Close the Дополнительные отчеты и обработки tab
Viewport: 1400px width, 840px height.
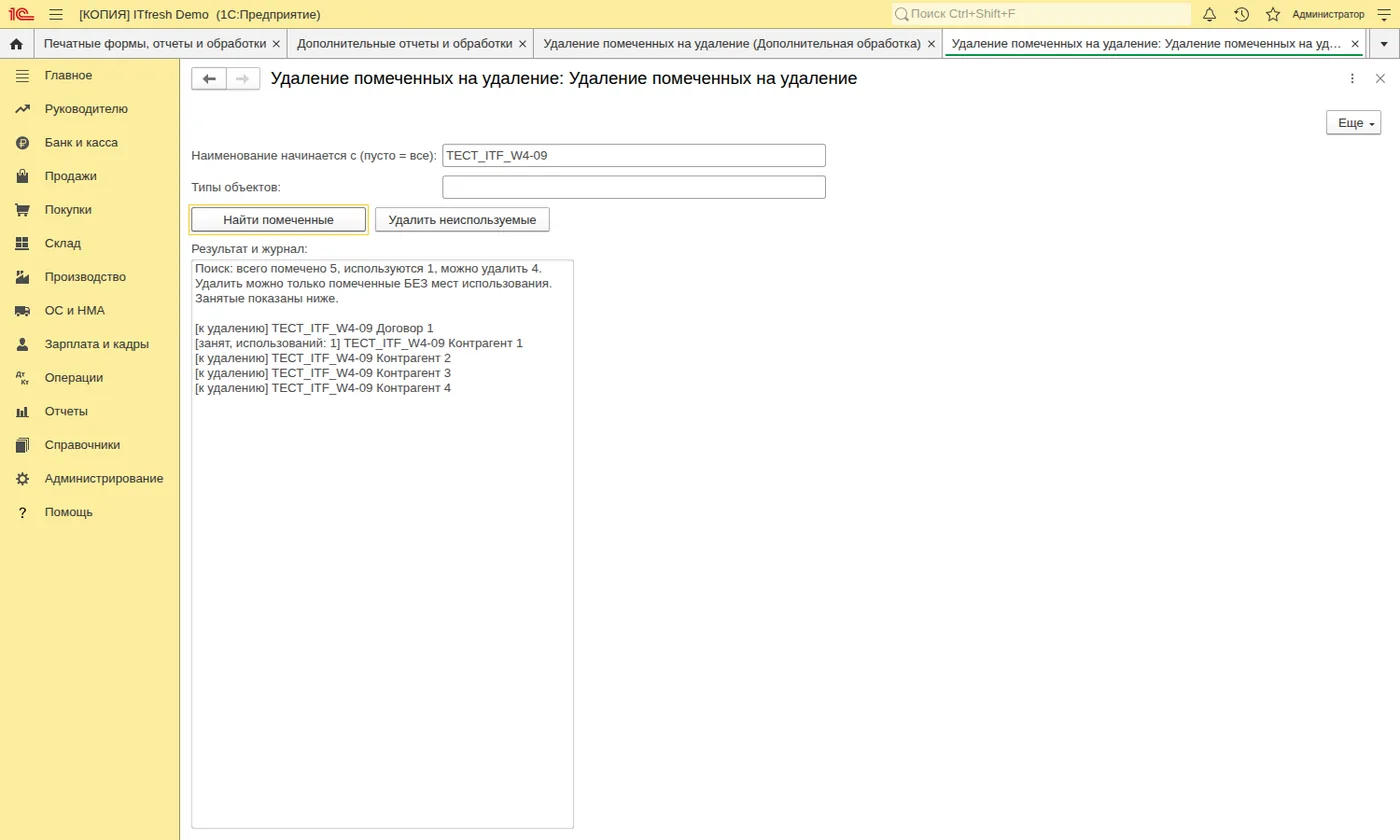coord(522,44)
